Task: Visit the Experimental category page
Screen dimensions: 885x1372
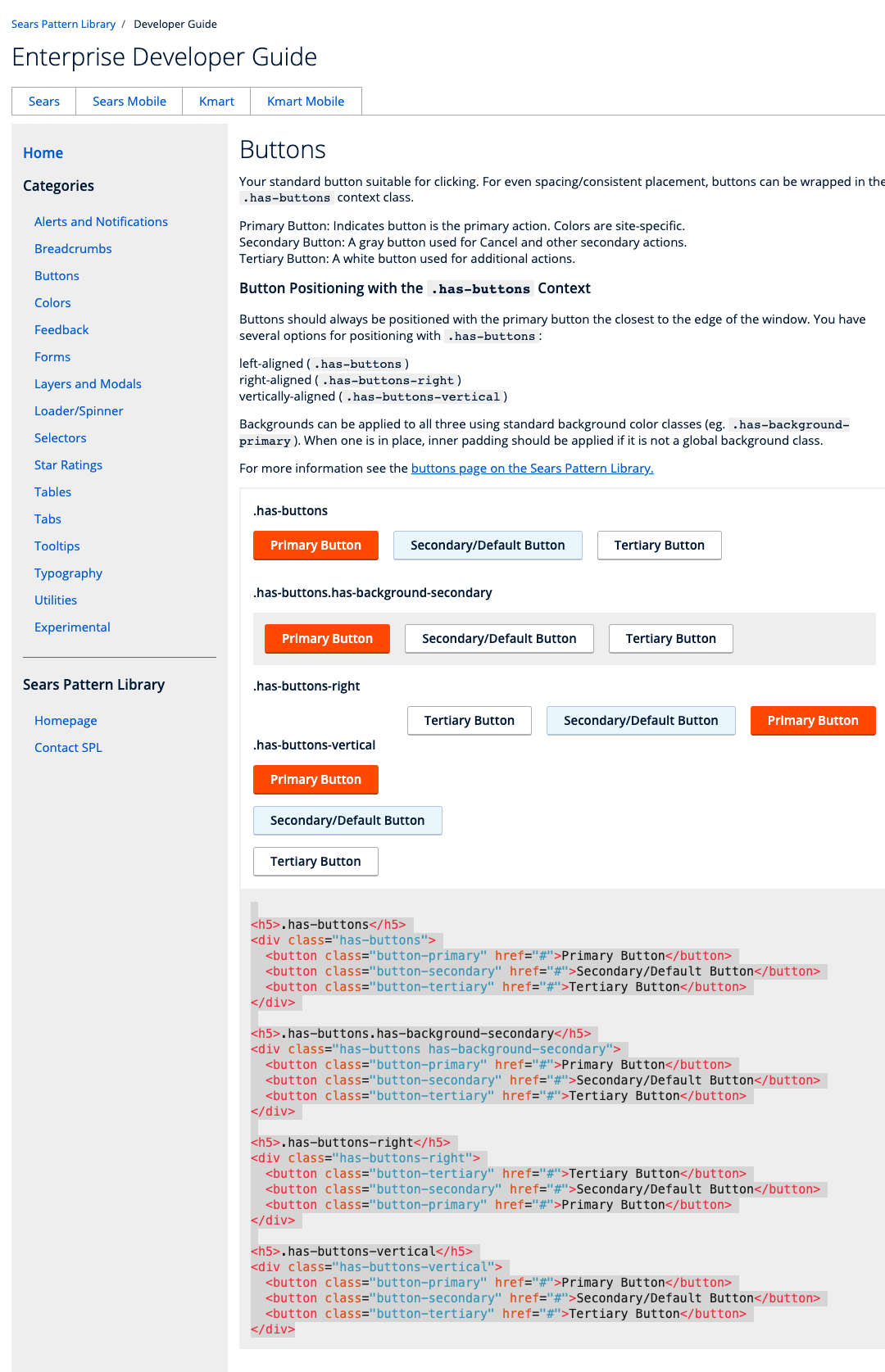Action: pos(72,627)
